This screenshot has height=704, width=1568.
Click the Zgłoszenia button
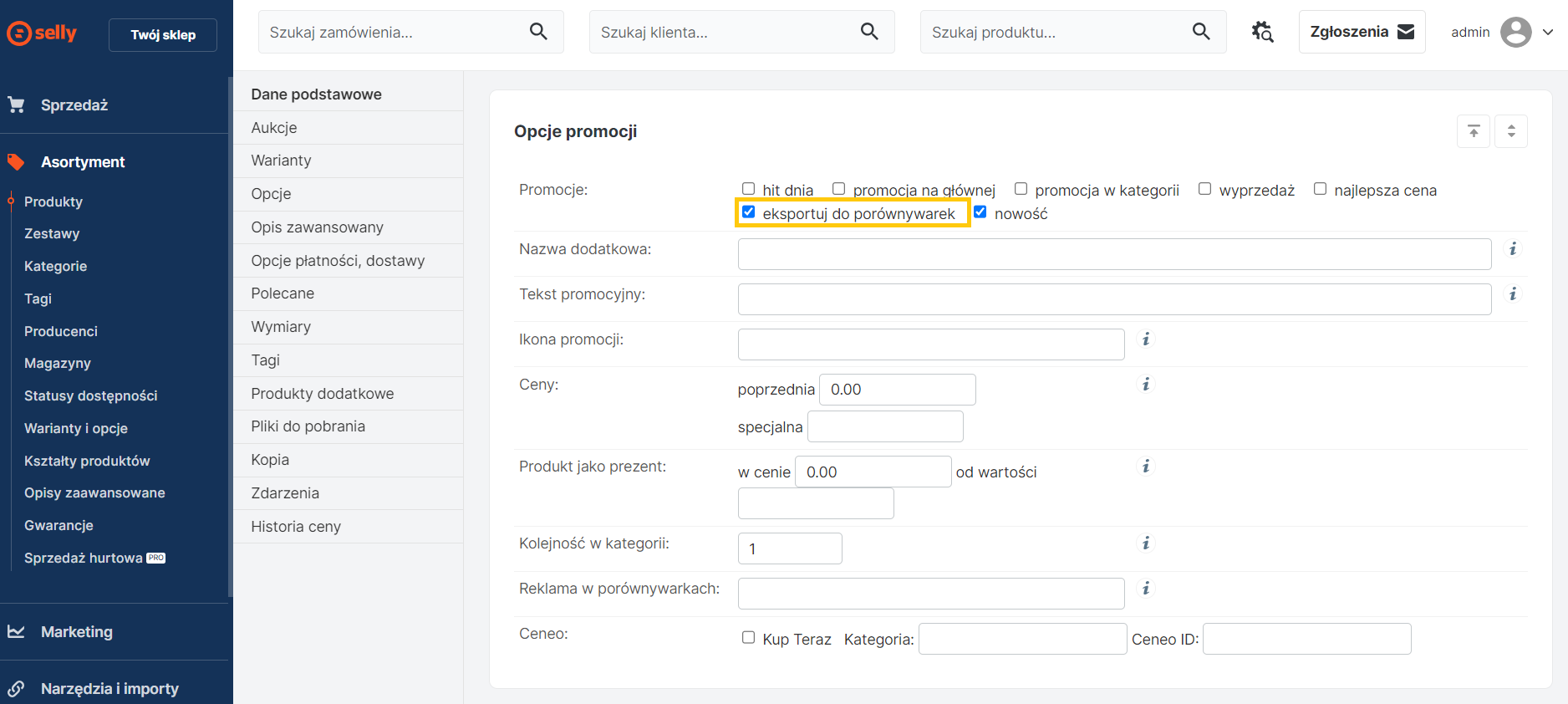click(1362, 32)
